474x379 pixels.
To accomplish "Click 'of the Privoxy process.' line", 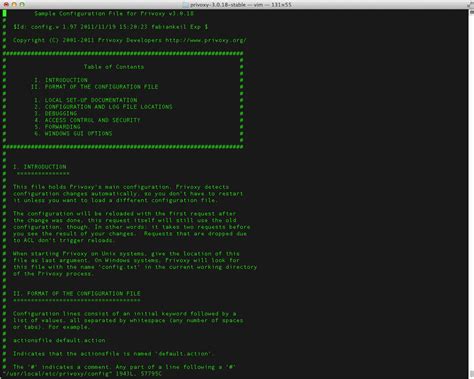I will coord(54,274).
